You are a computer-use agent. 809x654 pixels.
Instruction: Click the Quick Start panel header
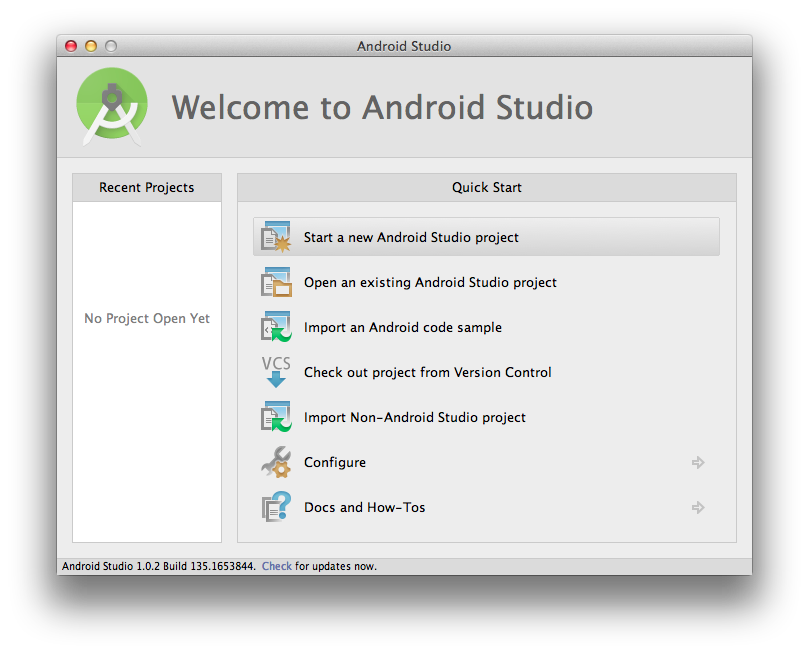(x=486, y=187)
